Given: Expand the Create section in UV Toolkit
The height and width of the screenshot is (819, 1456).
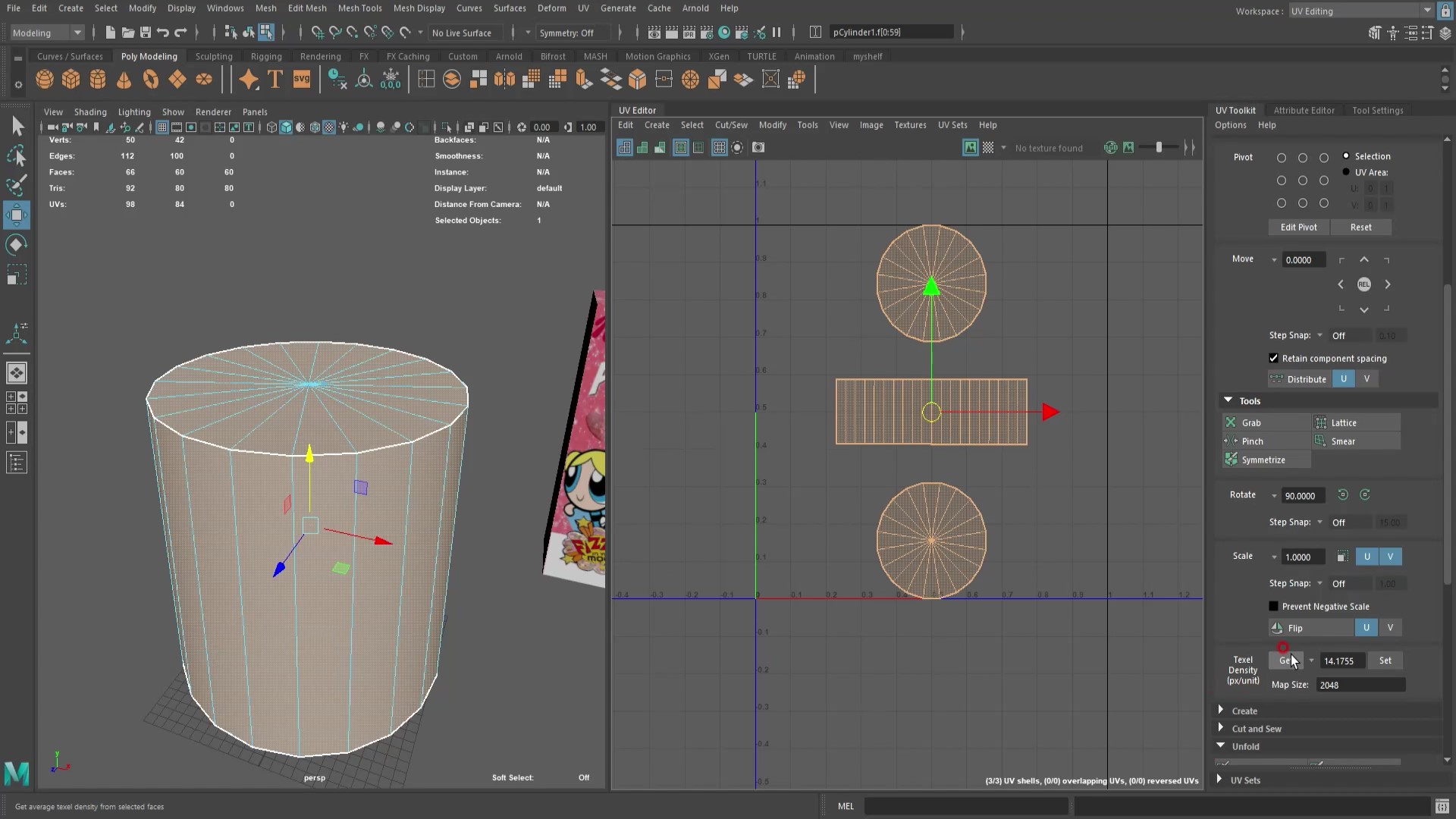Looking at the screenshot, I should click(1221, 711).
